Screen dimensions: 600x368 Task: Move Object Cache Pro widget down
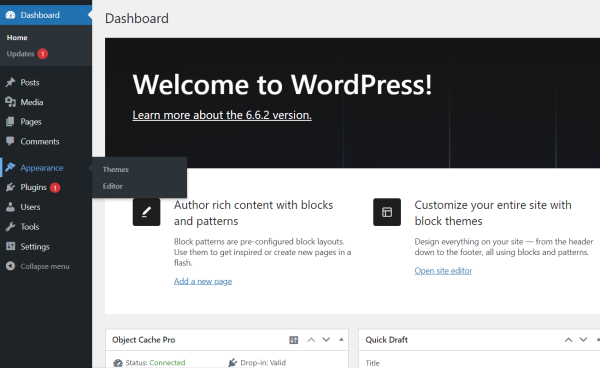tap(326, 340)
